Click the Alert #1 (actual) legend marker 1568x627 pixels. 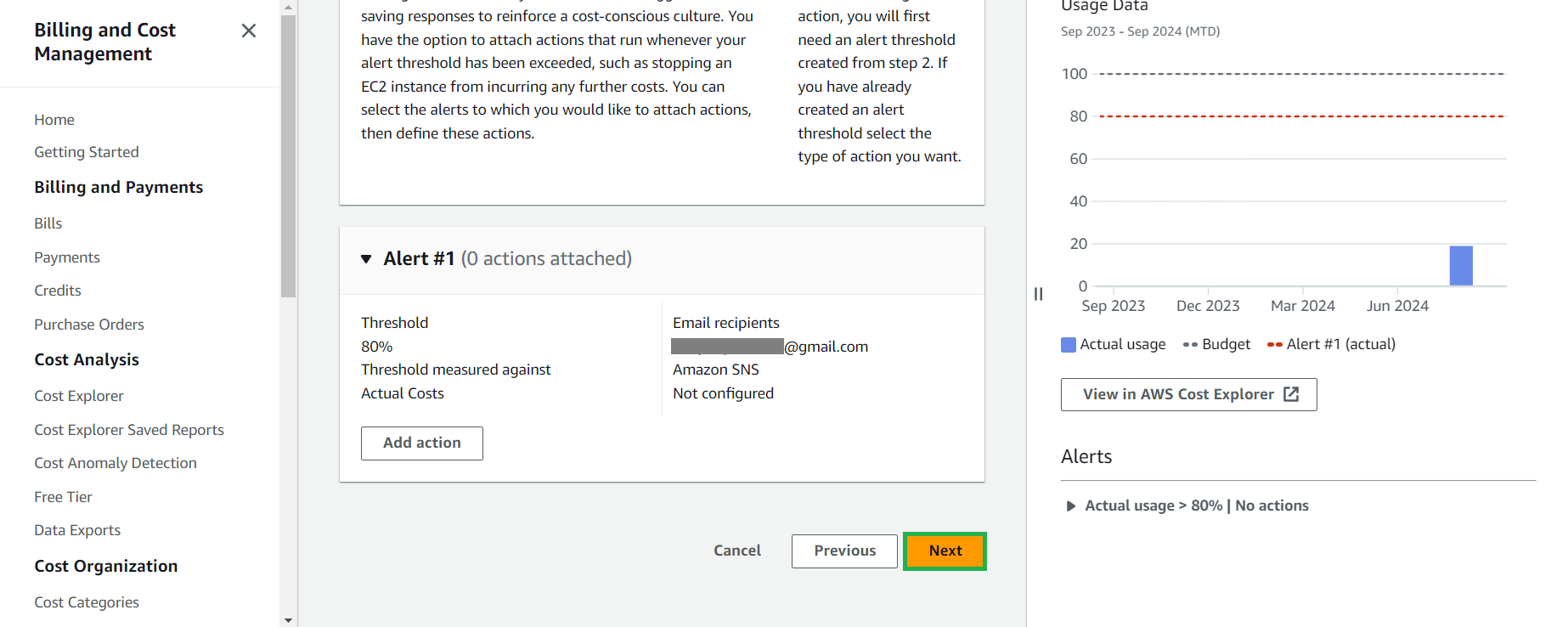tap(1274, 345)
